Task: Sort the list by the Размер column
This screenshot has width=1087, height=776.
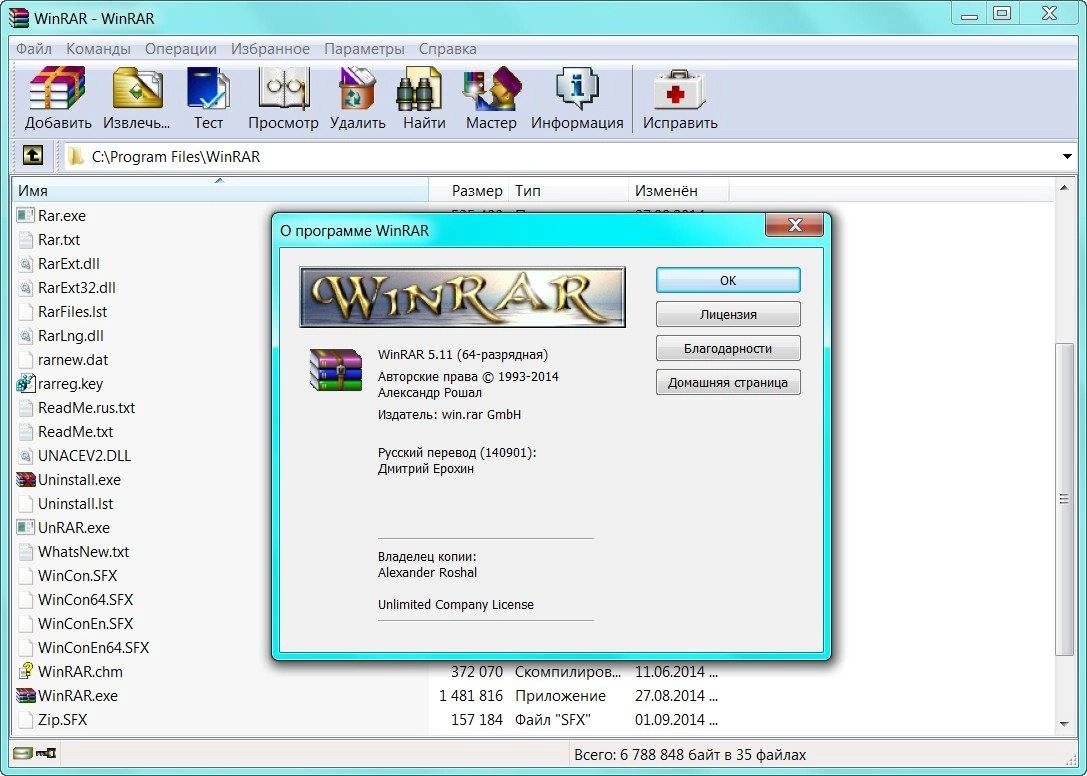Action: [468, 190]
